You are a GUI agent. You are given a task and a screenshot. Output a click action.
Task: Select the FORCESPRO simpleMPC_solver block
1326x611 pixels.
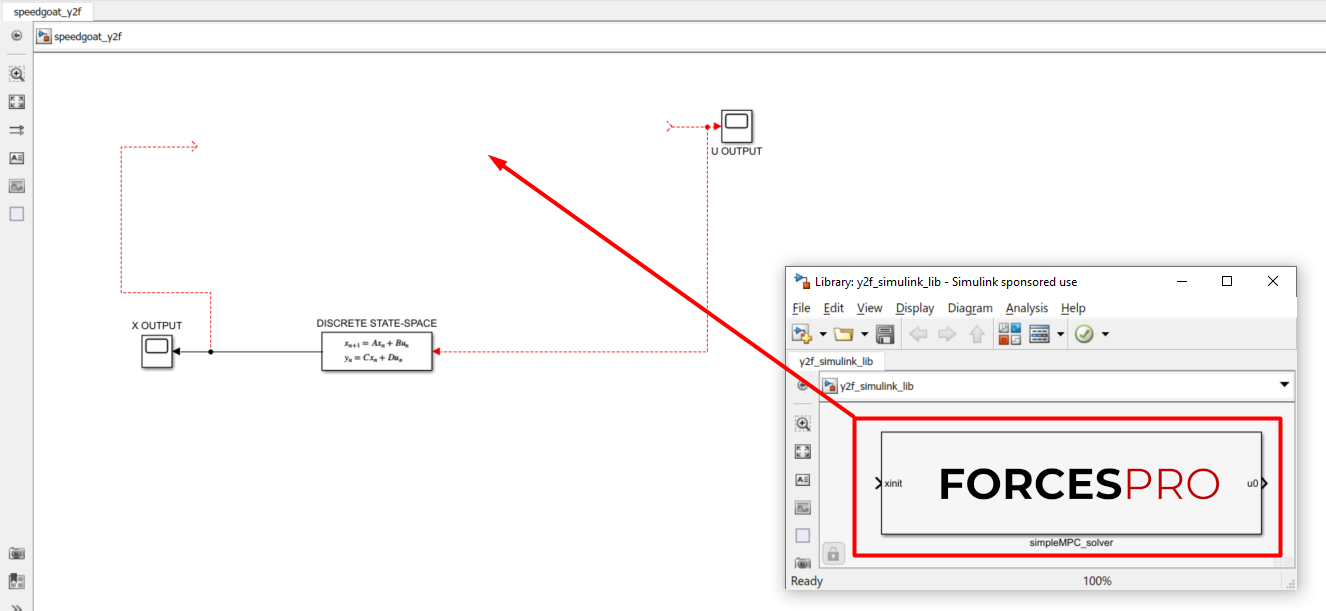tap(1070, 484)
